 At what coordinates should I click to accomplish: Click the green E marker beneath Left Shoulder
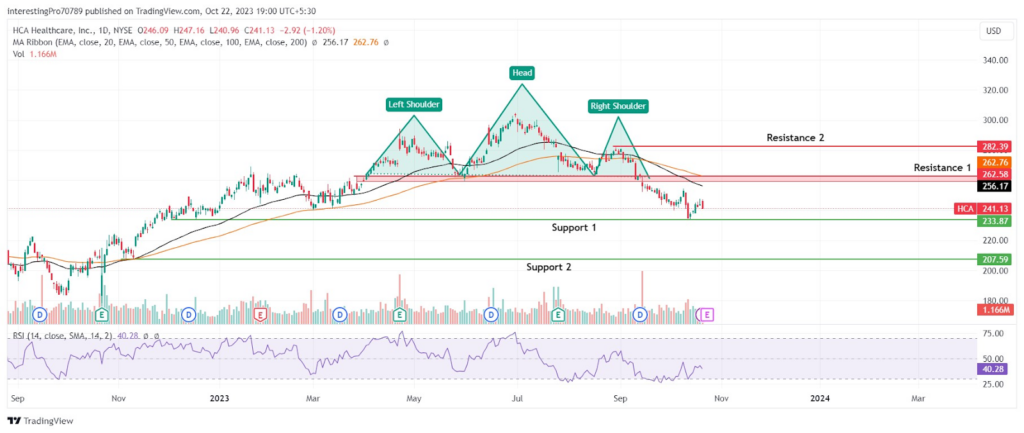coord(400,315)
